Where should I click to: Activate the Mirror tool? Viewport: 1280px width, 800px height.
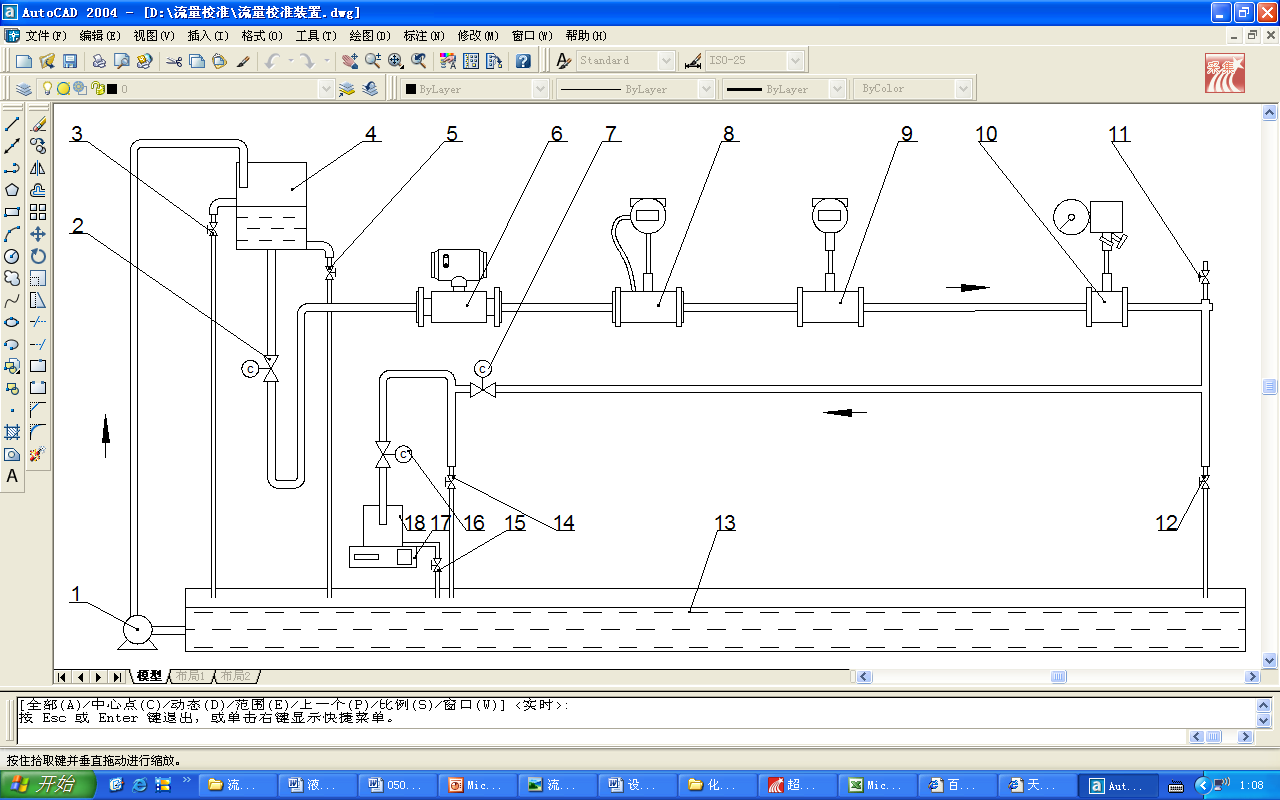pos(38,168)
